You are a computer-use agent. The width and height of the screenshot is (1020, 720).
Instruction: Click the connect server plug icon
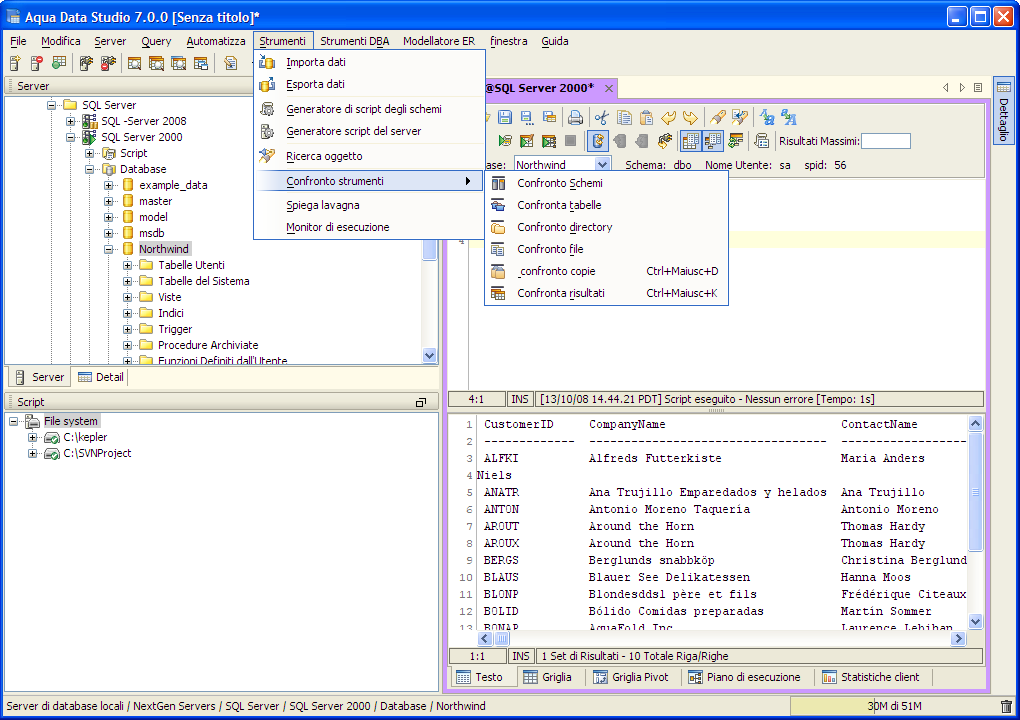(86, 63)
